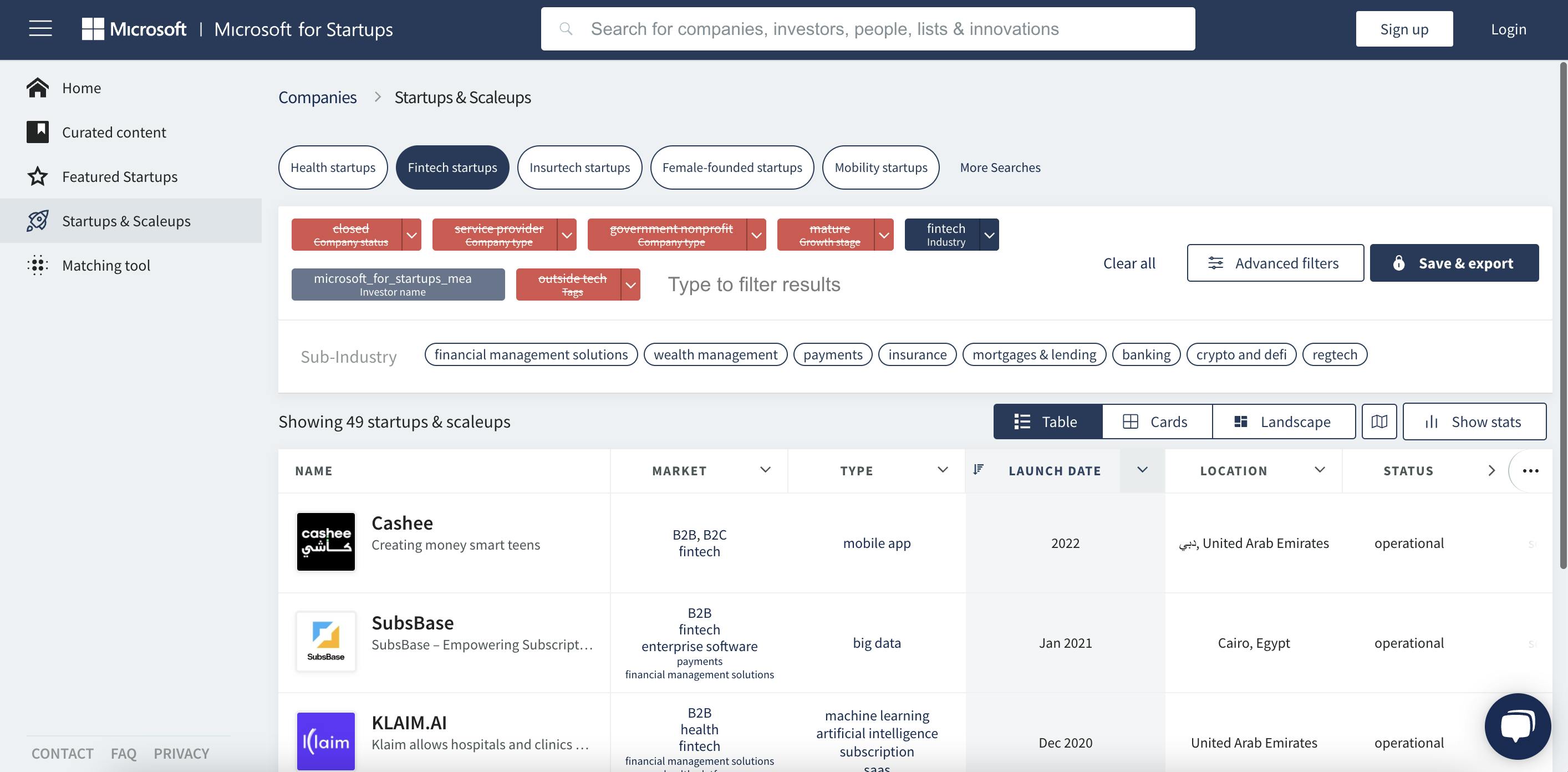Screen dimensions: 1568x772
Task: Toggle the Insurtech startups search chip
Action: [x=579, y=167]
